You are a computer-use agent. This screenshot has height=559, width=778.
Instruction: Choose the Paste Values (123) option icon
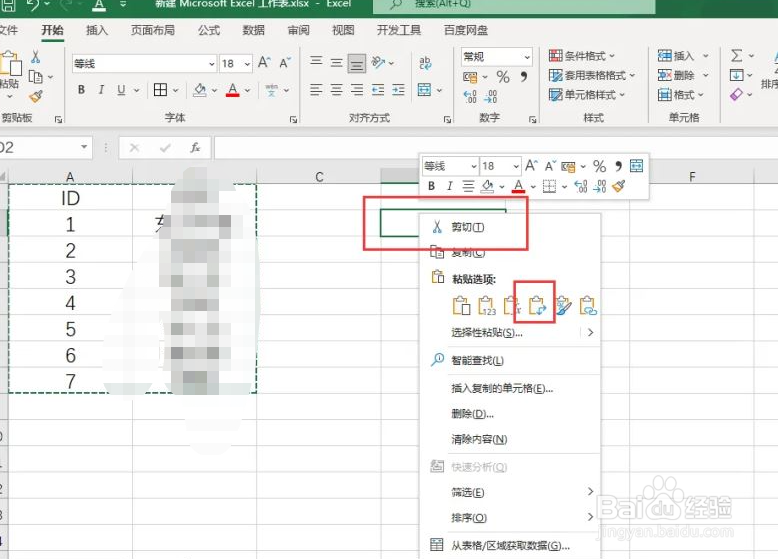[x=486, y=306]
